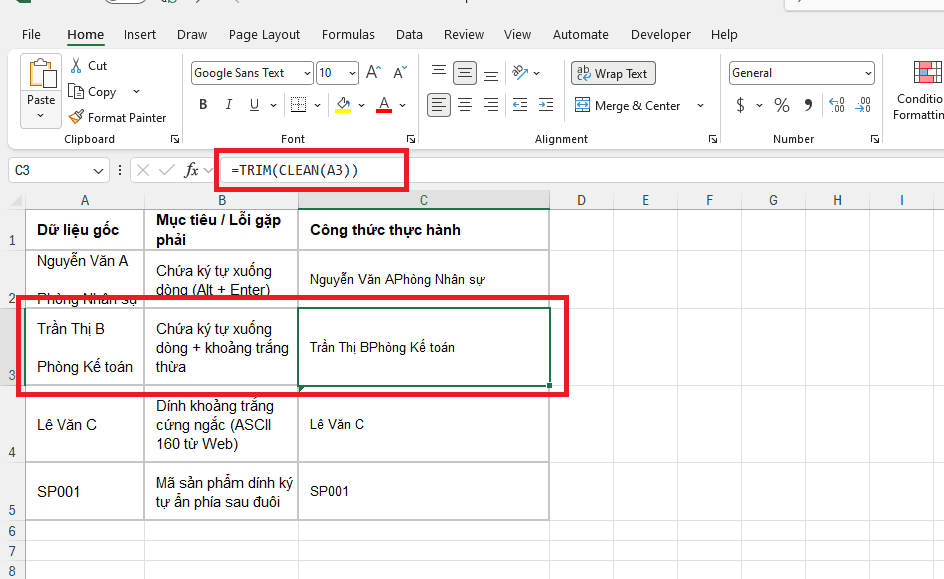Screen dimensions: 944x579
Task: Apply Percent Style format
Action: (x=781, y=105)
